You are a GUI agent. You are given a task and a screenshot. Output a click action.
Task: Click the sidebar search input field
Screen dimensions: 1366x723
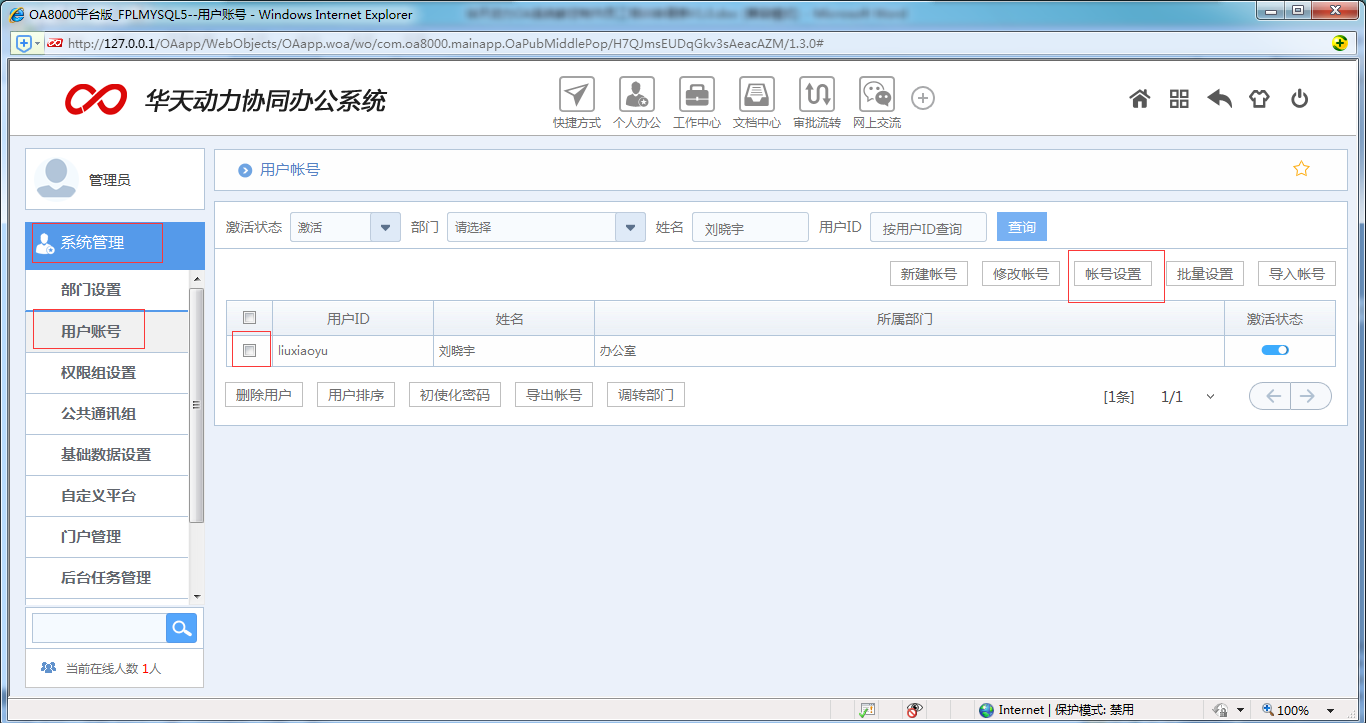click(x=98, y=627)
